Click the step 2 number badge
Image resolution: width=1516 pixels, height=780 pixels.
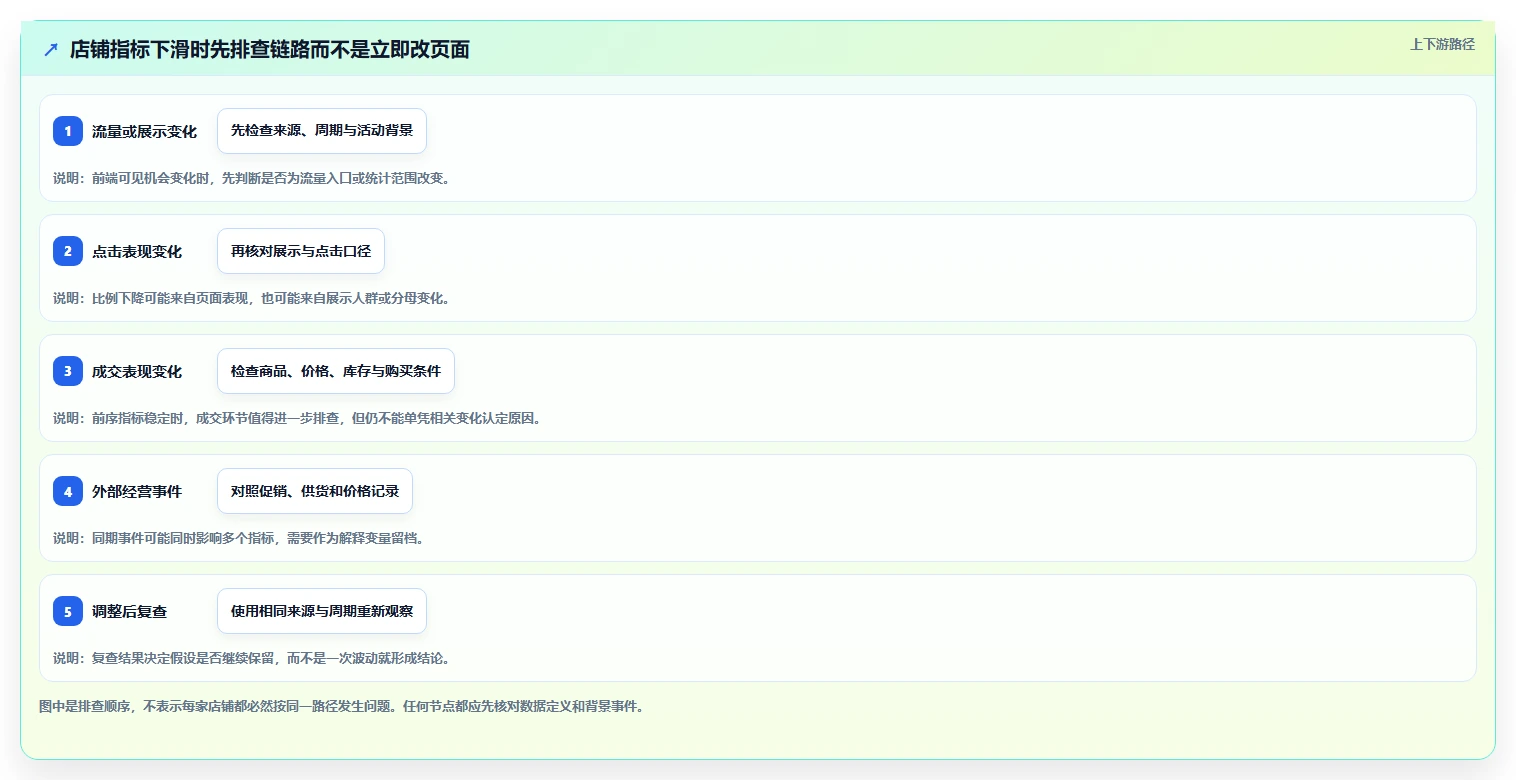(68, 251)
